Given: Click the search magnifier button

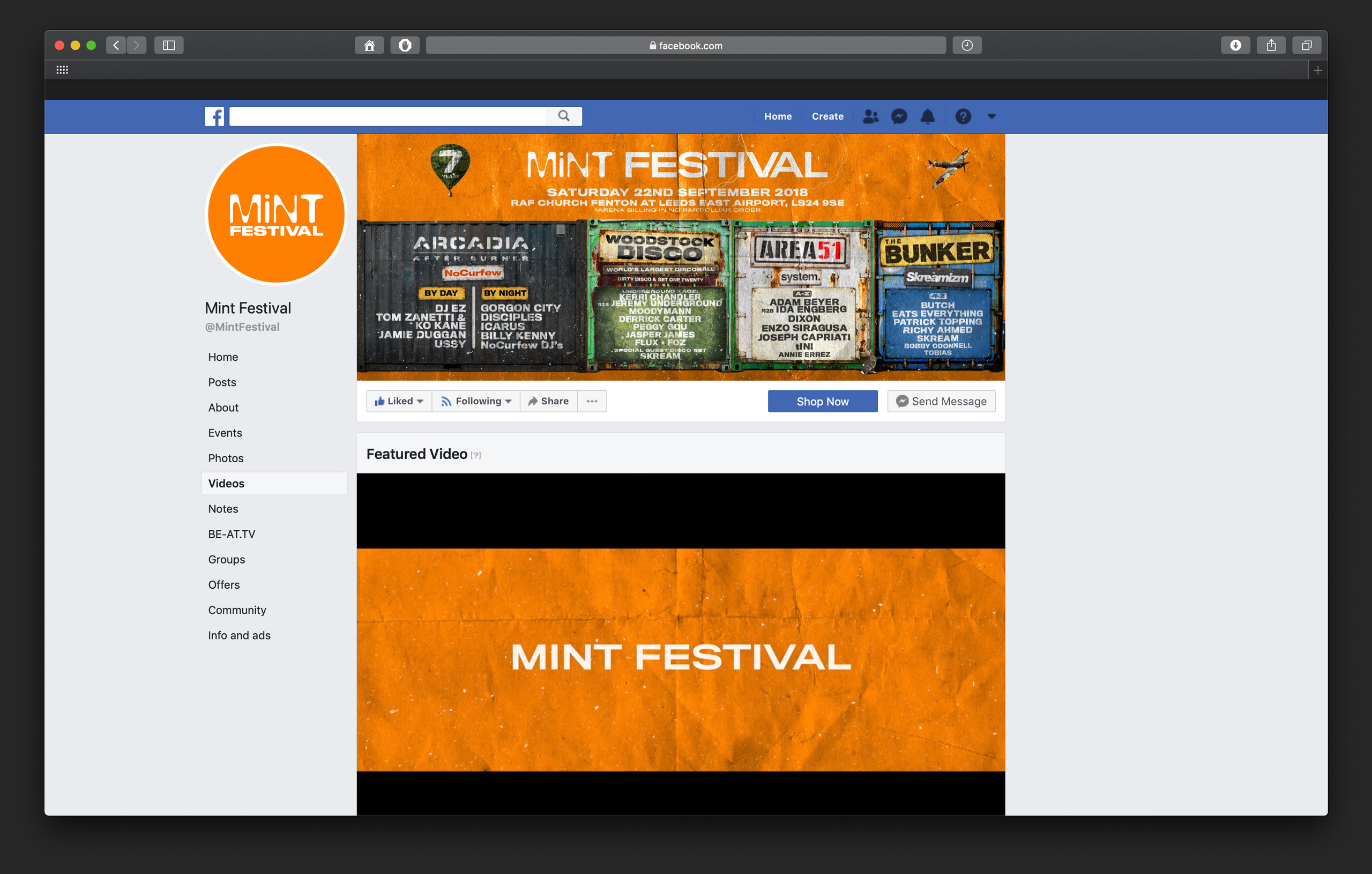Looking at the screenshot, I should pos(563,116).
